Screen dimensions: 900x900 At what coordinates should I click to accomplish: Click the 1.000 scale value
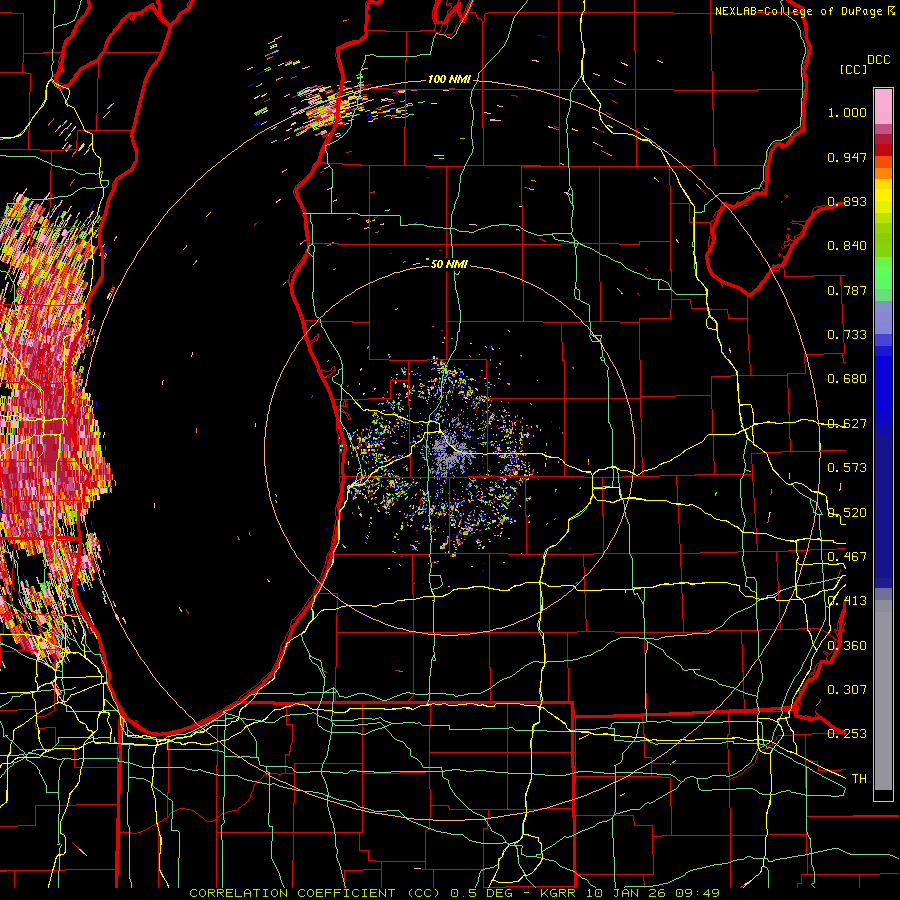(847, 112)
